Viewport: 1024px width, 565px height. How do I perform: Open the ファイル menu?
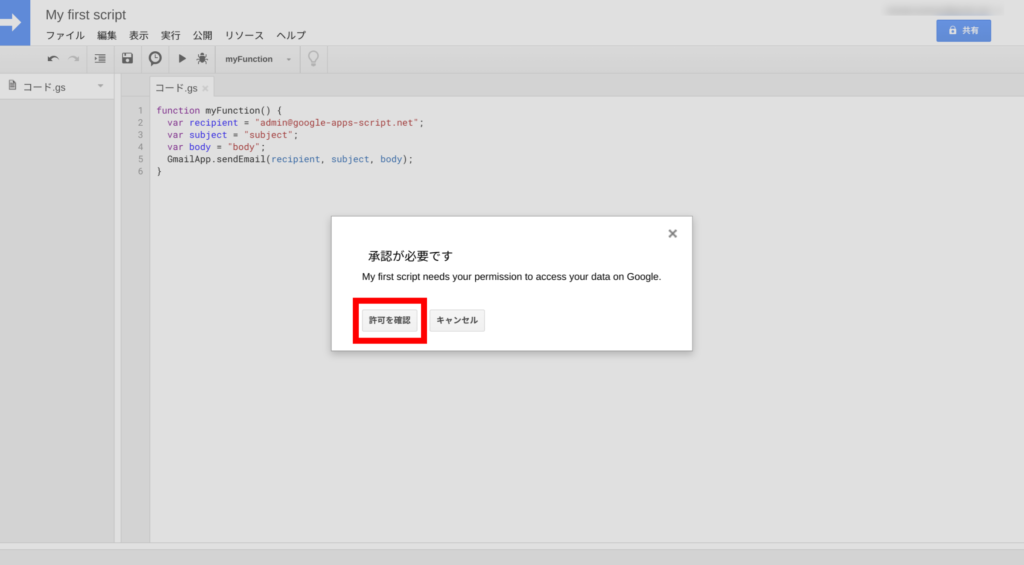tap(65, 35)
